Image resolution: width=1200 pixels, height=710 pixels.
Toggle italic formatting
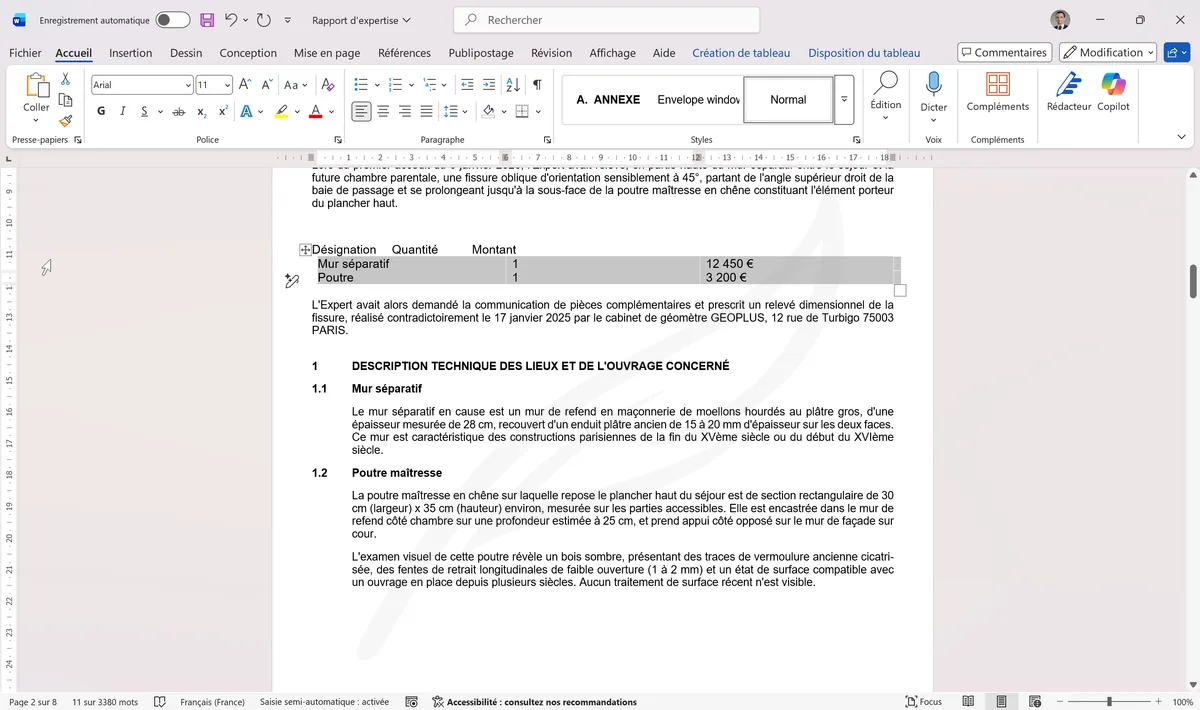pos(121,111)
